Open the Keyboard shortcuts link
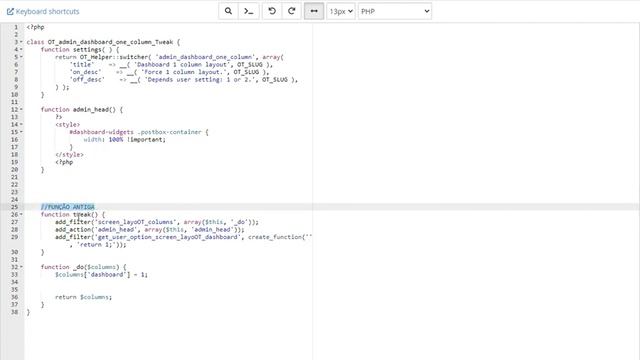 (43, 11)
